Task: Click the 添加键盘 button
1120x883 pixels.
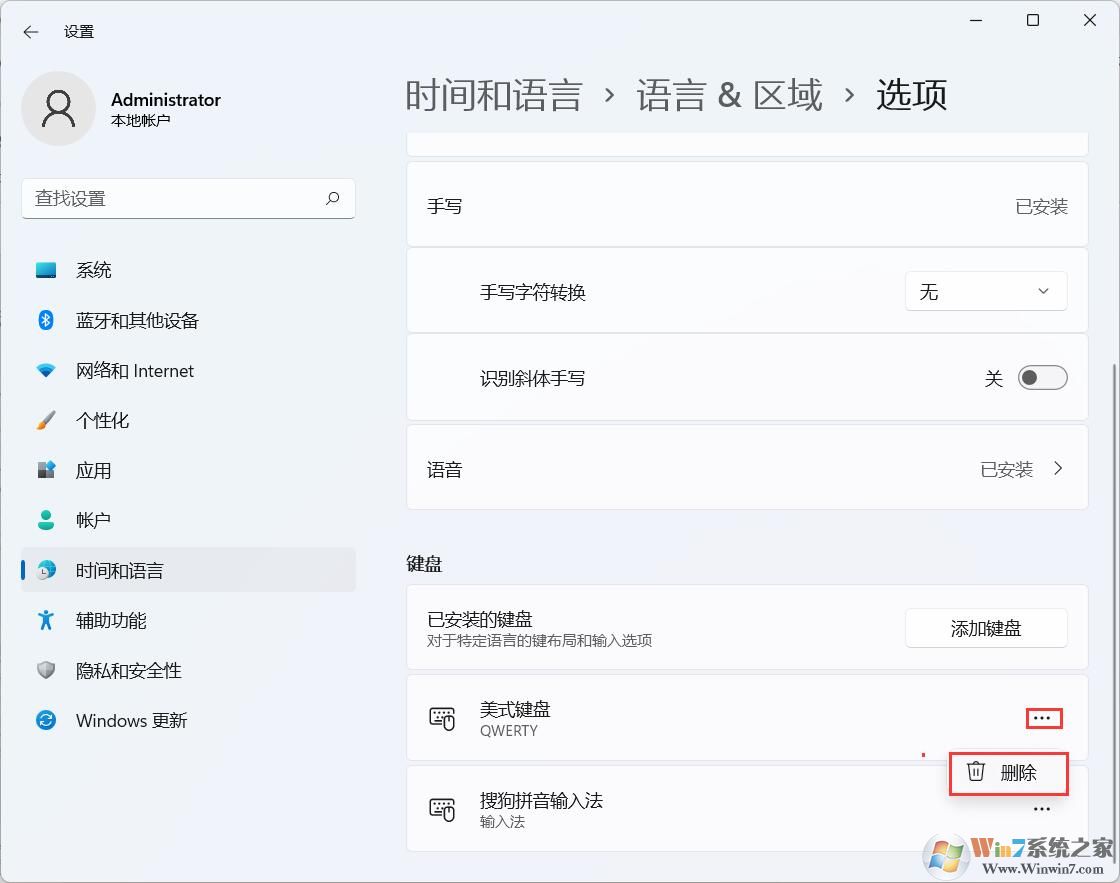Action: [x=986, y=628]
